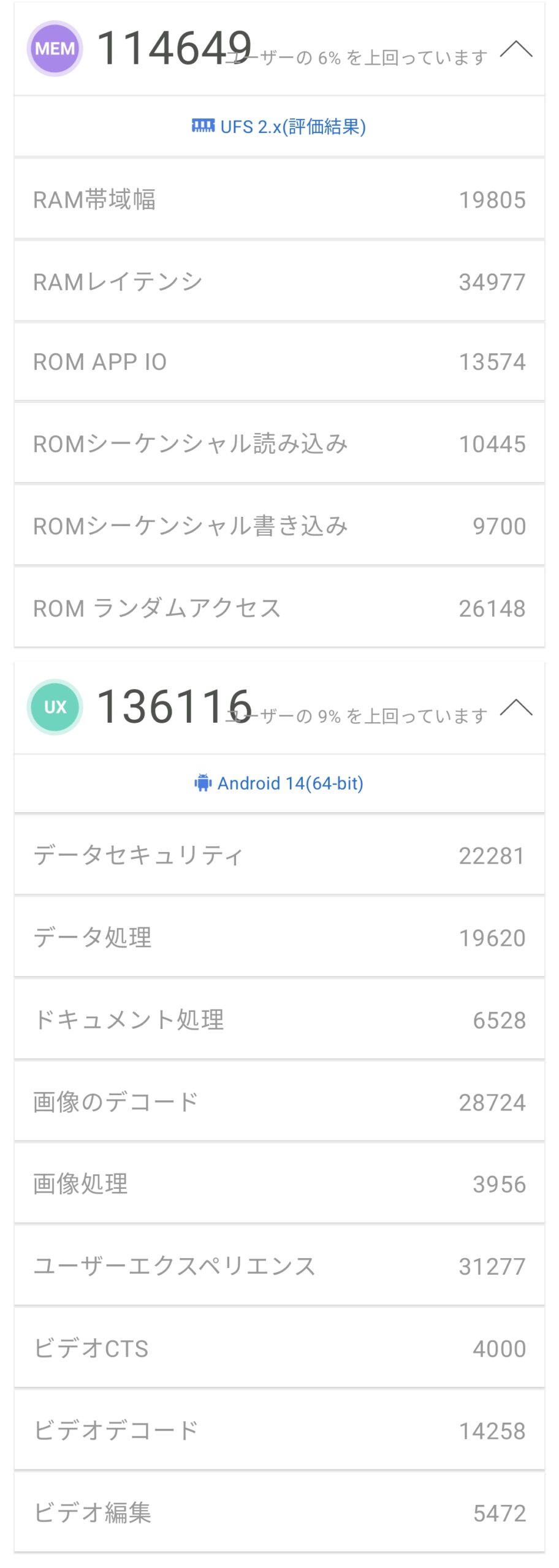Select the ビデオ編集 row
The width and height of the screenshot is (559, 1568).
279,1512
